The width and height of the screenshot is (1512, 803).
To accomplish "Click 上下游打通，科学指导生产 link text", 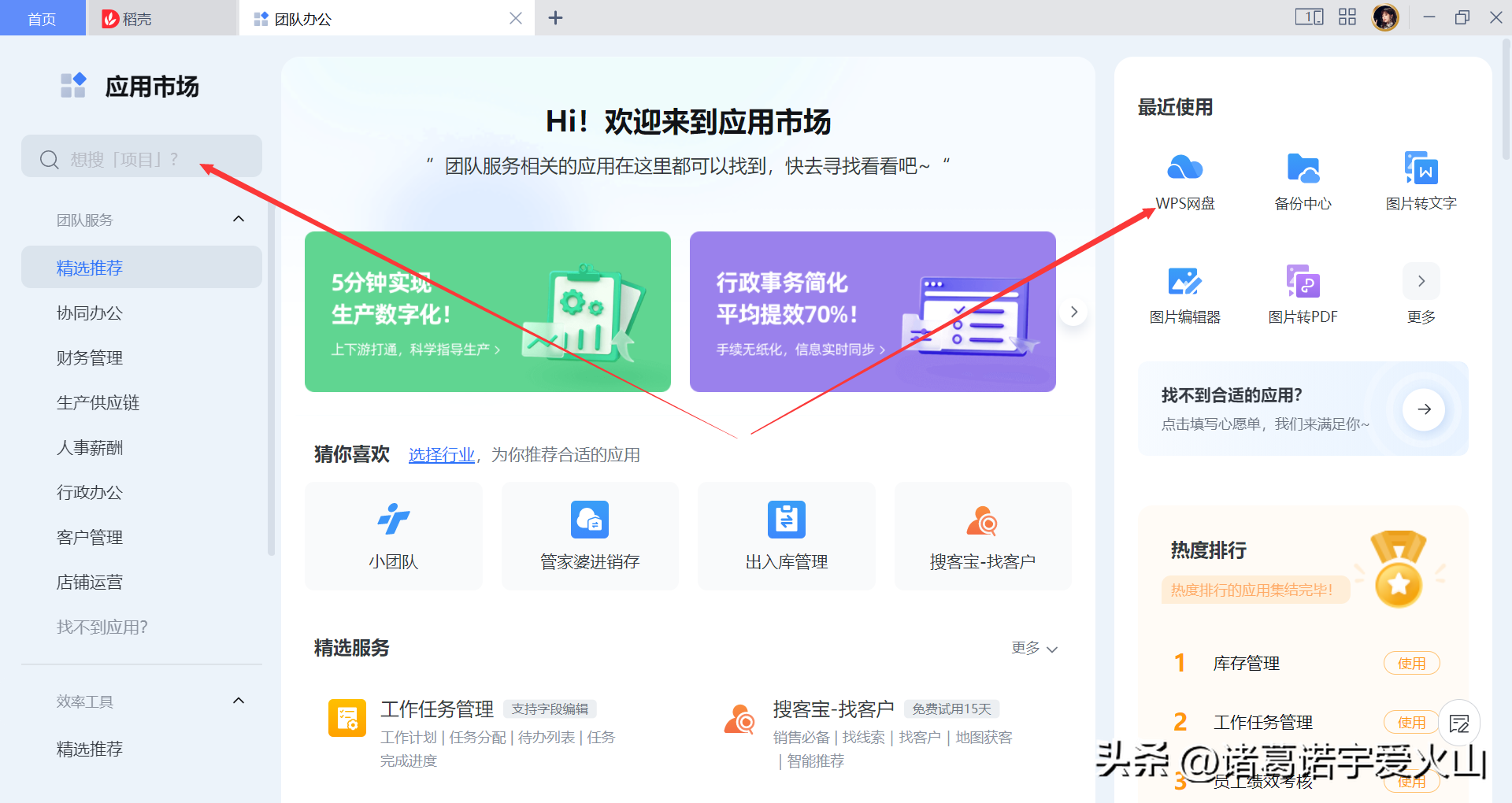I will coord(415,350).
